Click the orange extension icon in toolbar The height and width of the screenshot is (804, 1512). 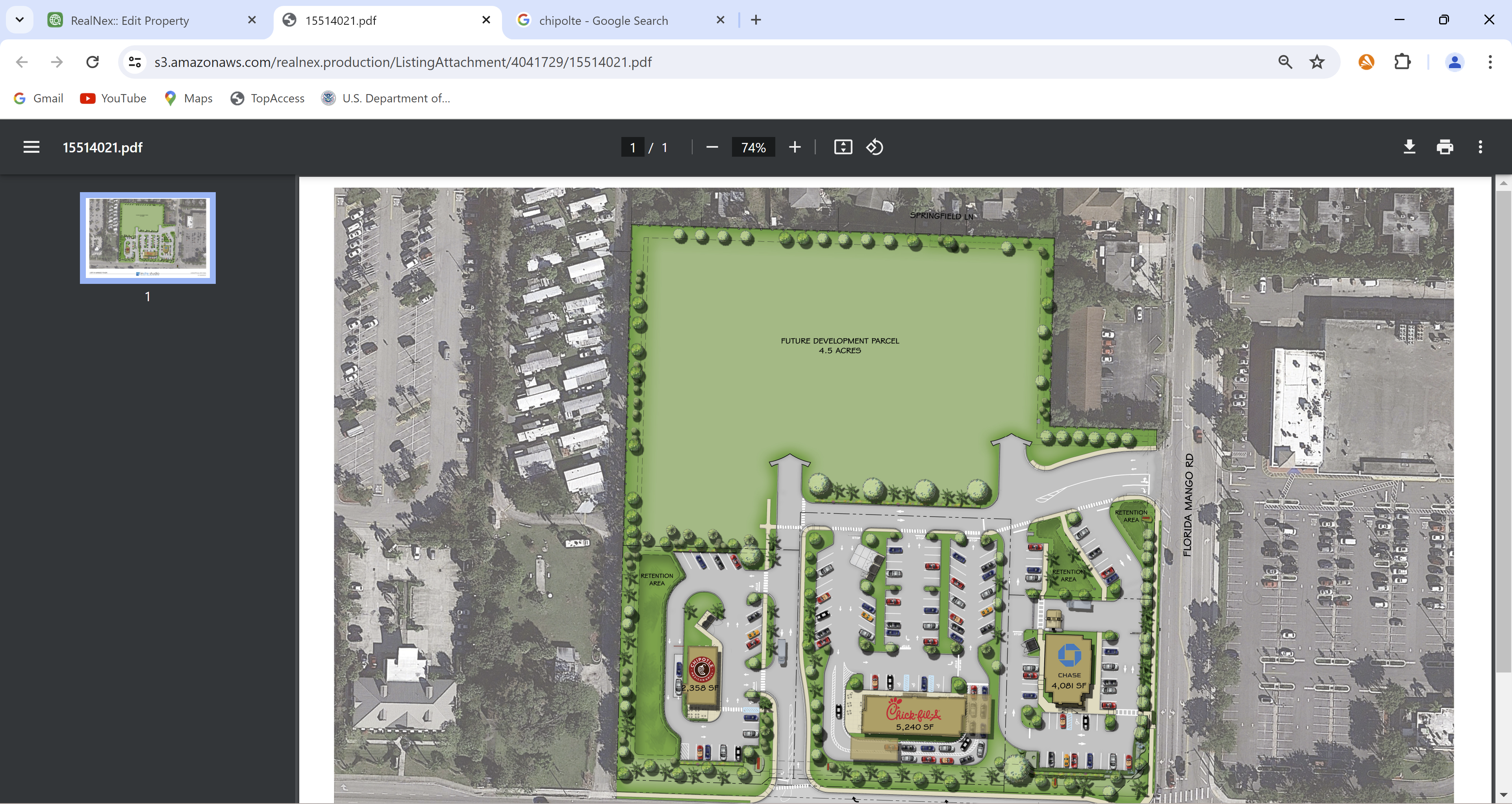(1366, 62)
